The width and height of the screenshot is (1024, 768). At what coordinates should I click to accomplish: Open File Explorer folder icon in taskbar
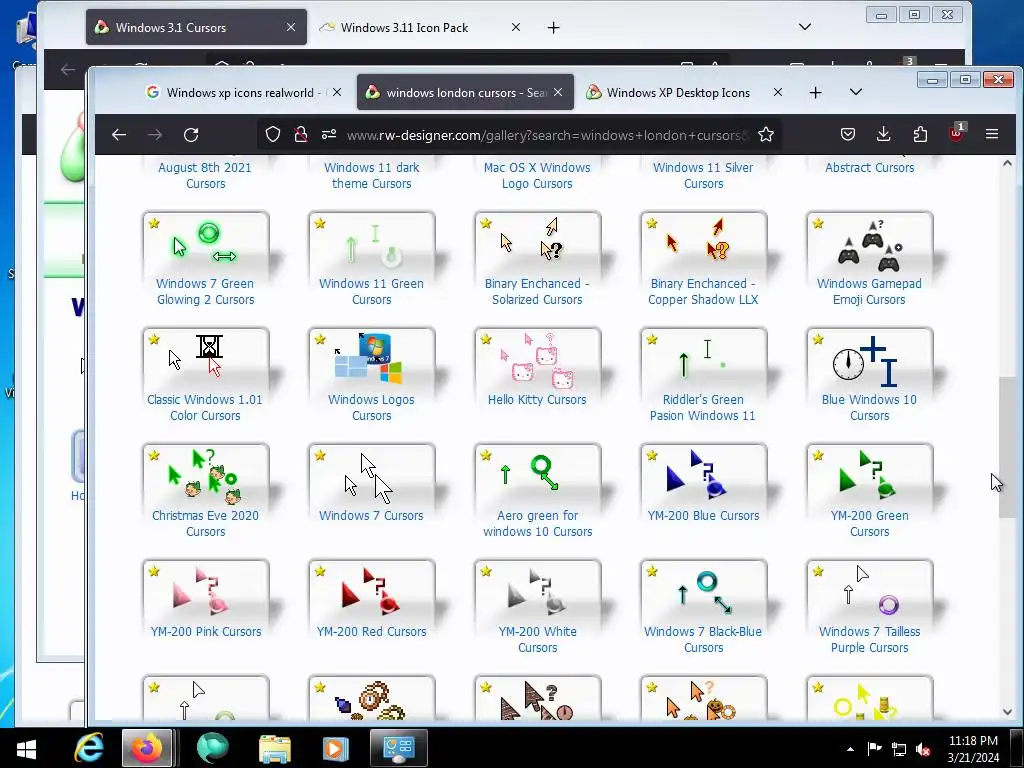[x=274, y=748]
